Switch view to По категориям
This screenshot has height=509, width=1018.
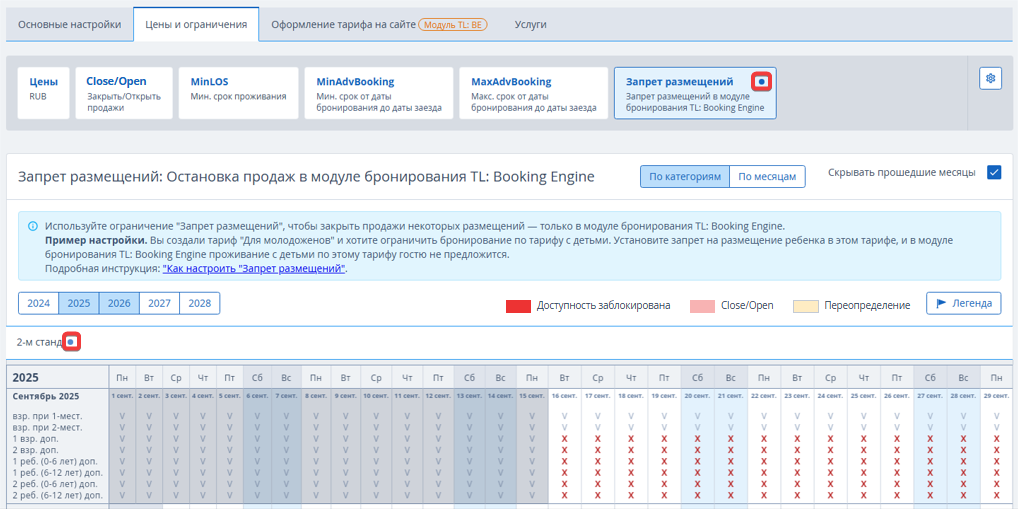684,177
